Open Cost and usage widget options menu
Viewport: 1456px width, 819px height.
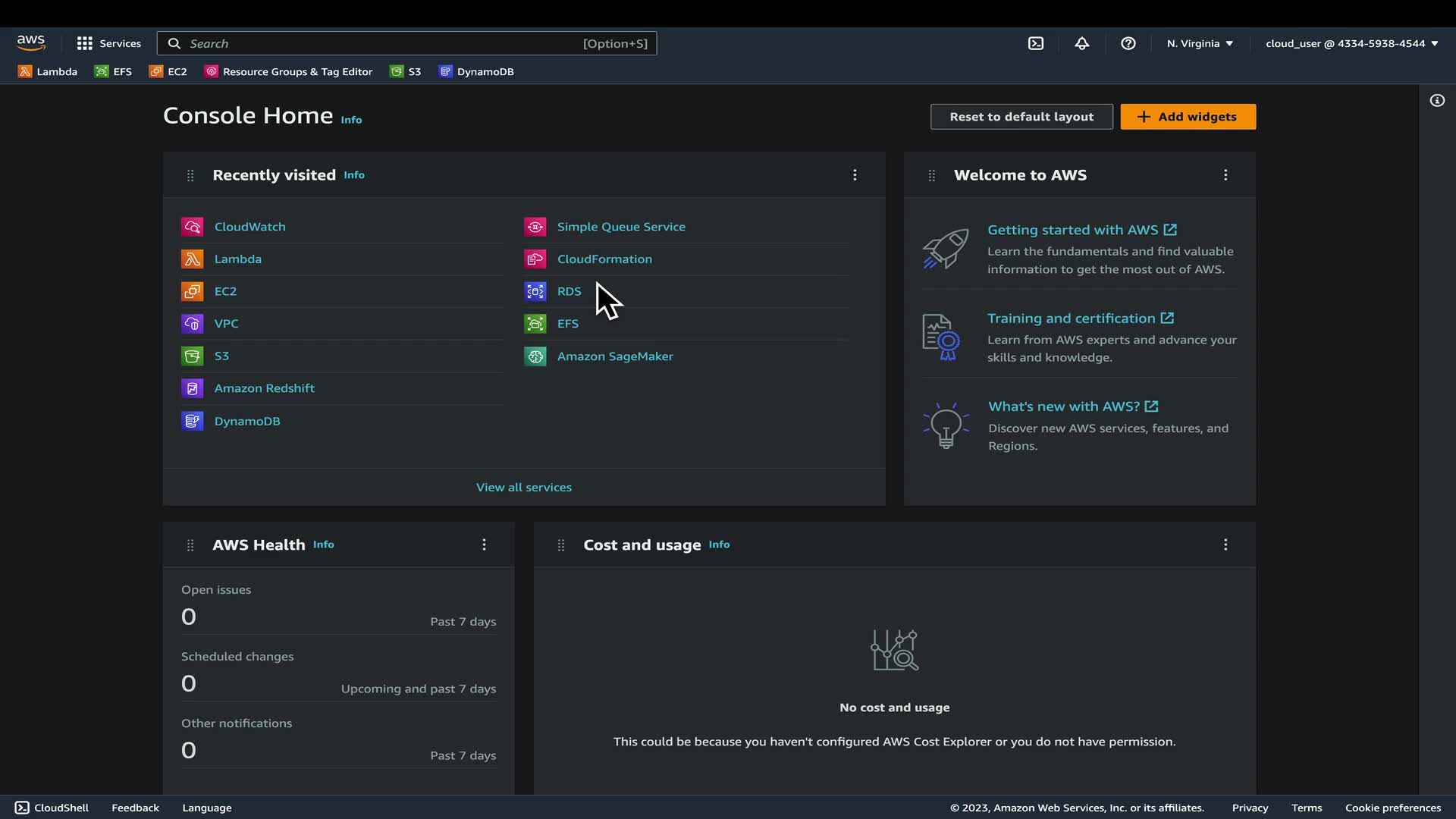(1225, 544)
